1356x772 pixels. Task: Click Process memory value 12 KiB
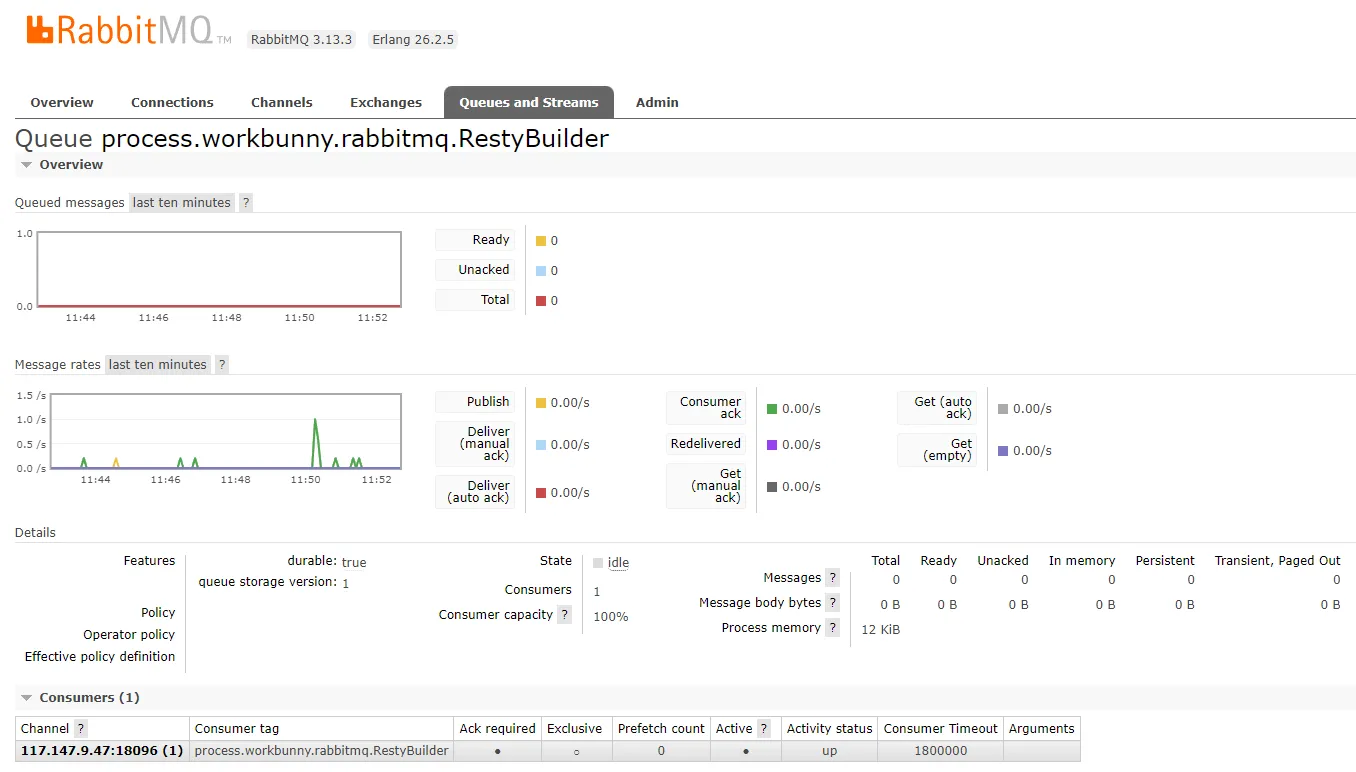coord(881,630)
